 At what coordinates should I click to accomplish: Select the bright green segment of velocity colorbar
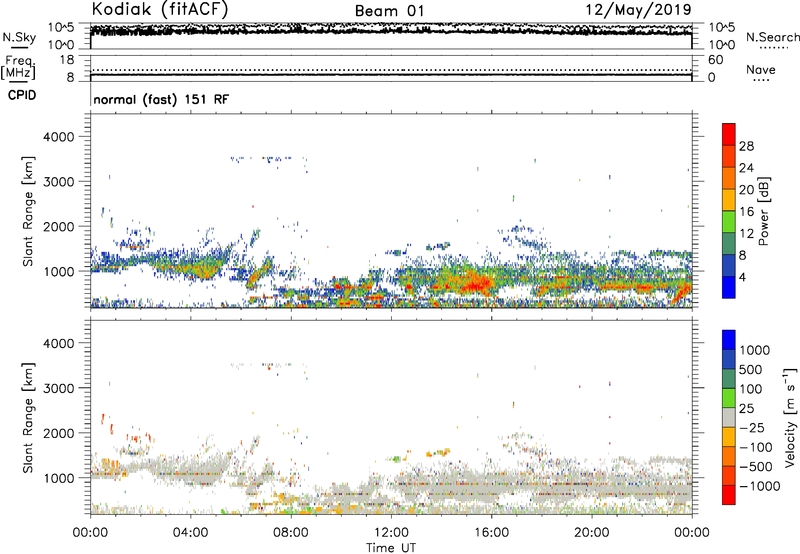tap(729, 398)
